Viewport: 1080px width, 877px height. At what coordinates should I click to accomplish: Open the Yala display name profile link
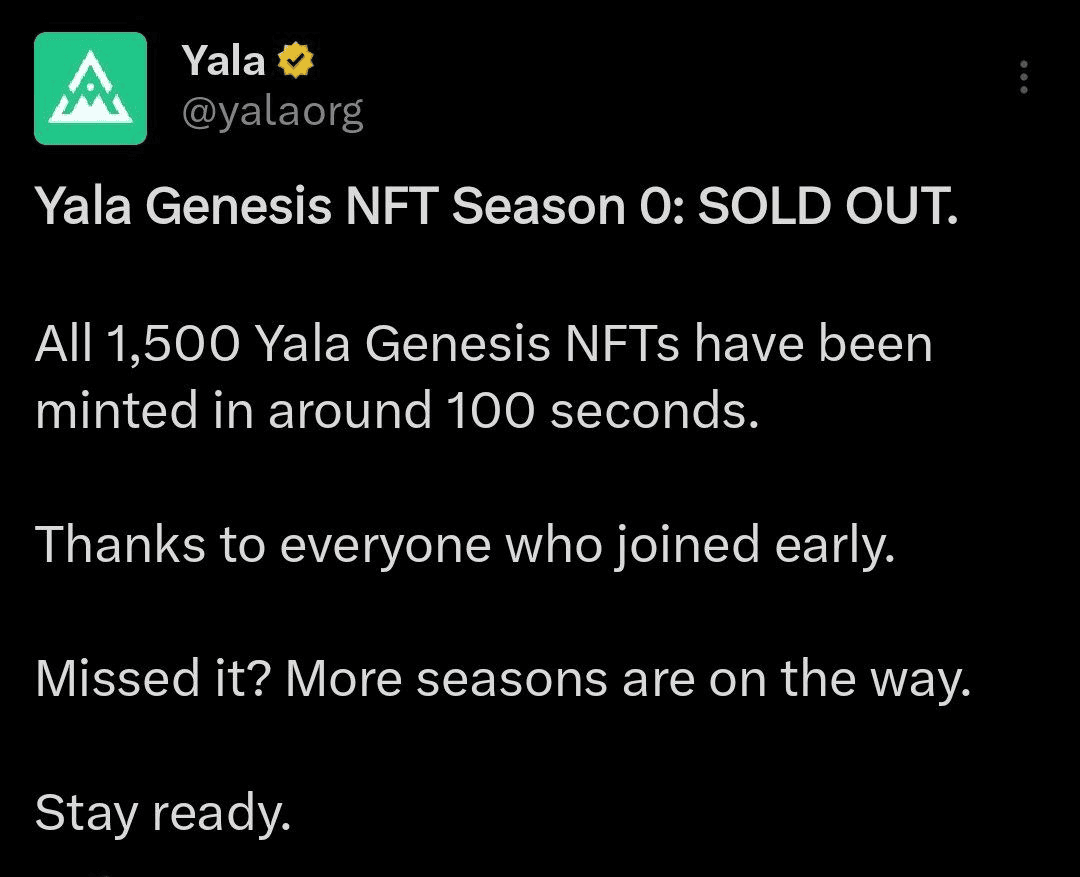click(224, 60)
